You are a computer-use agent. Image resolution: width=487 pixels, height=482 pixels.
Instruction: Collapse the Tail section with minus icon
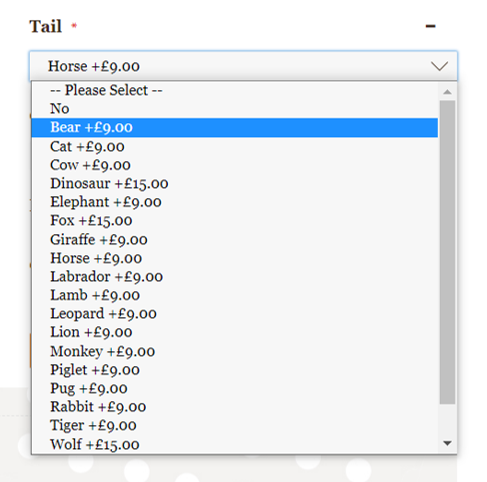(430, 26)
